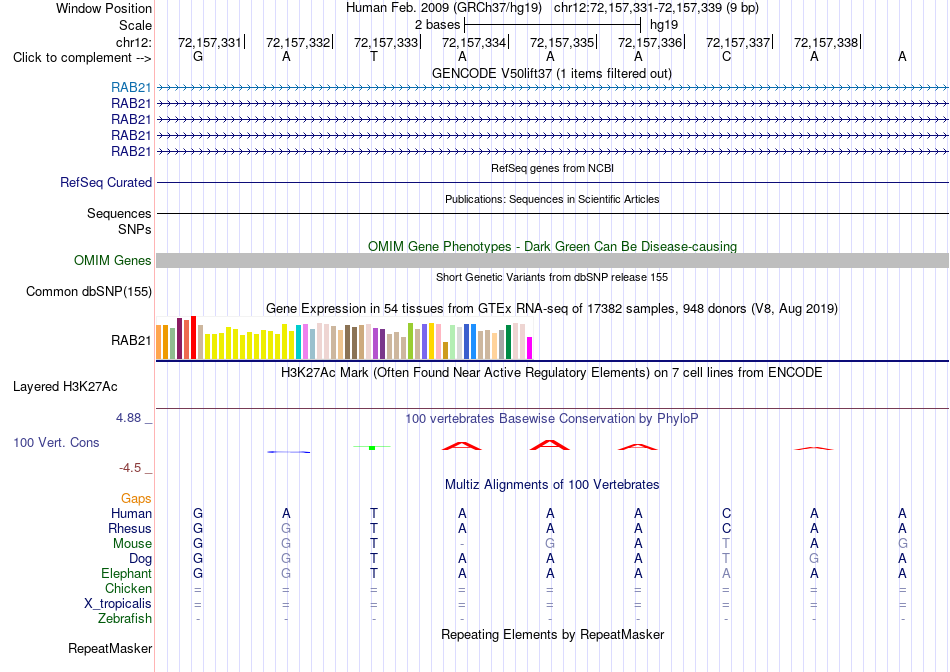Click the short goldenrod GTEx expression bar
The width and height of the screenshot is (950, 672).
click(x=445, y=351)
